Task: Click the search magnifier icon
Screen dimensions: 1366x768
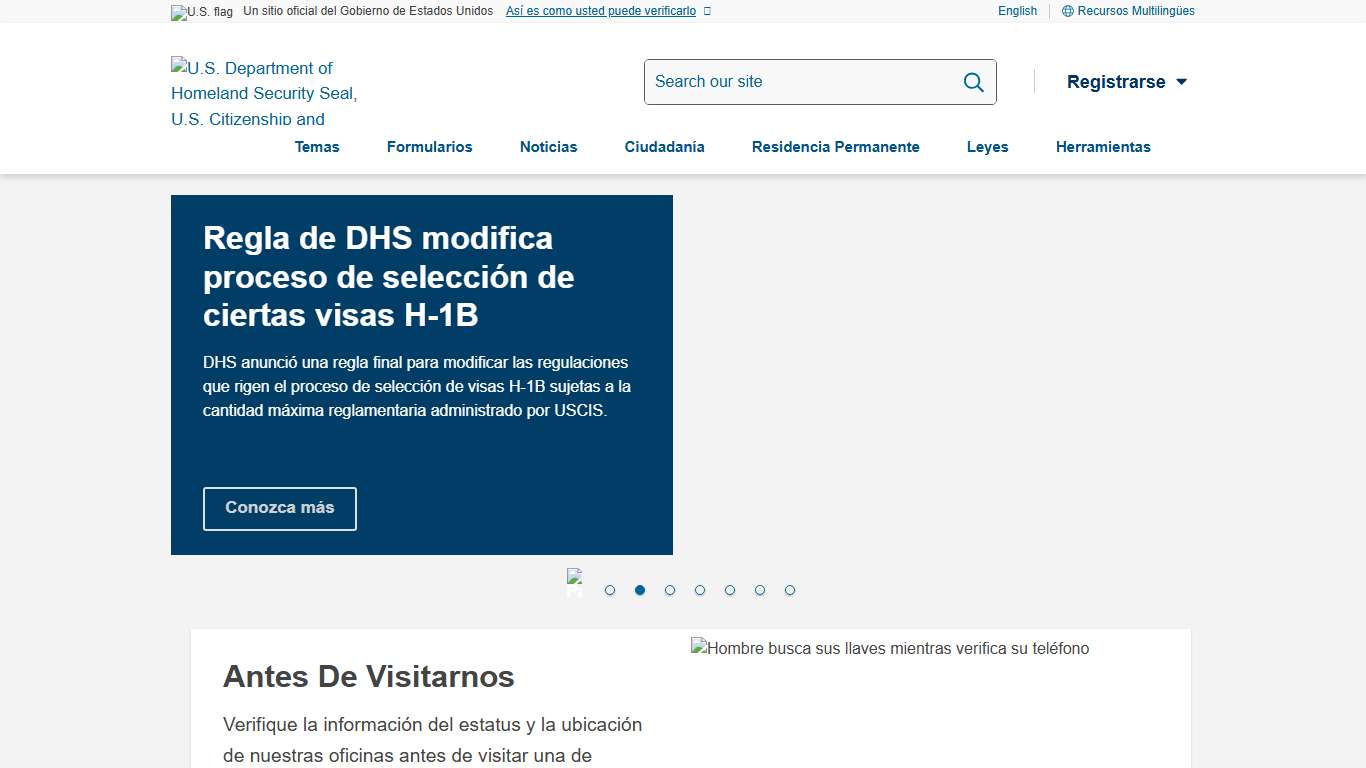Action: (972, 82)
